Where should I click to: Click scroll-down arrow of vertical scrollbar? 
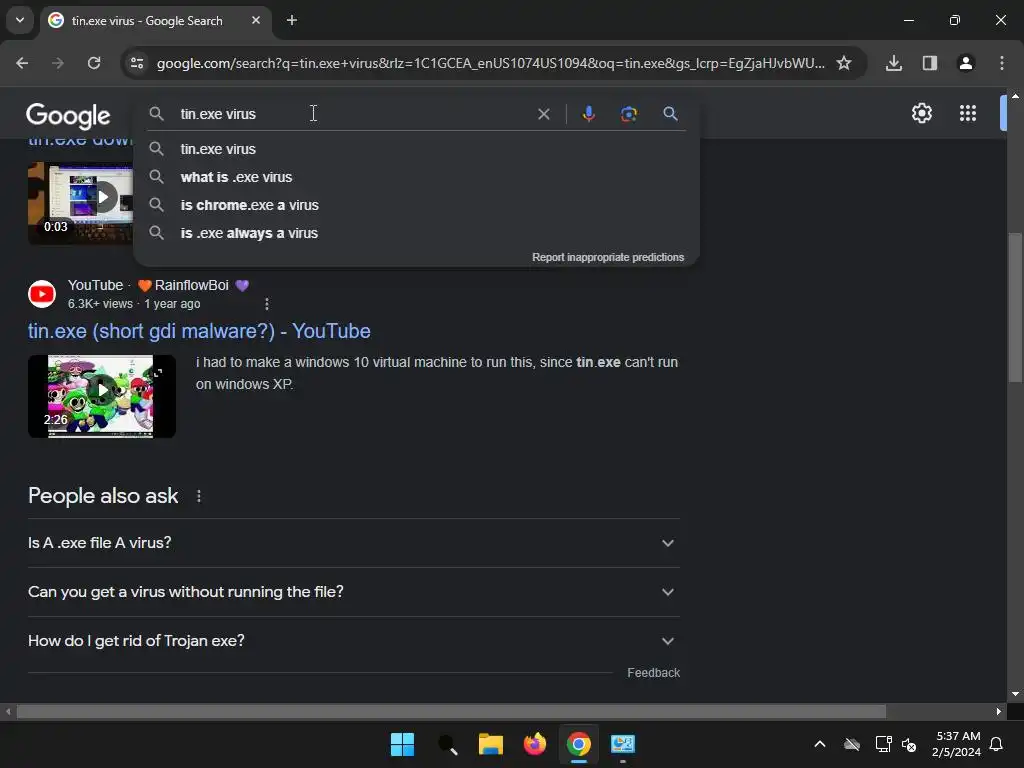click(x=1015, y=694)
